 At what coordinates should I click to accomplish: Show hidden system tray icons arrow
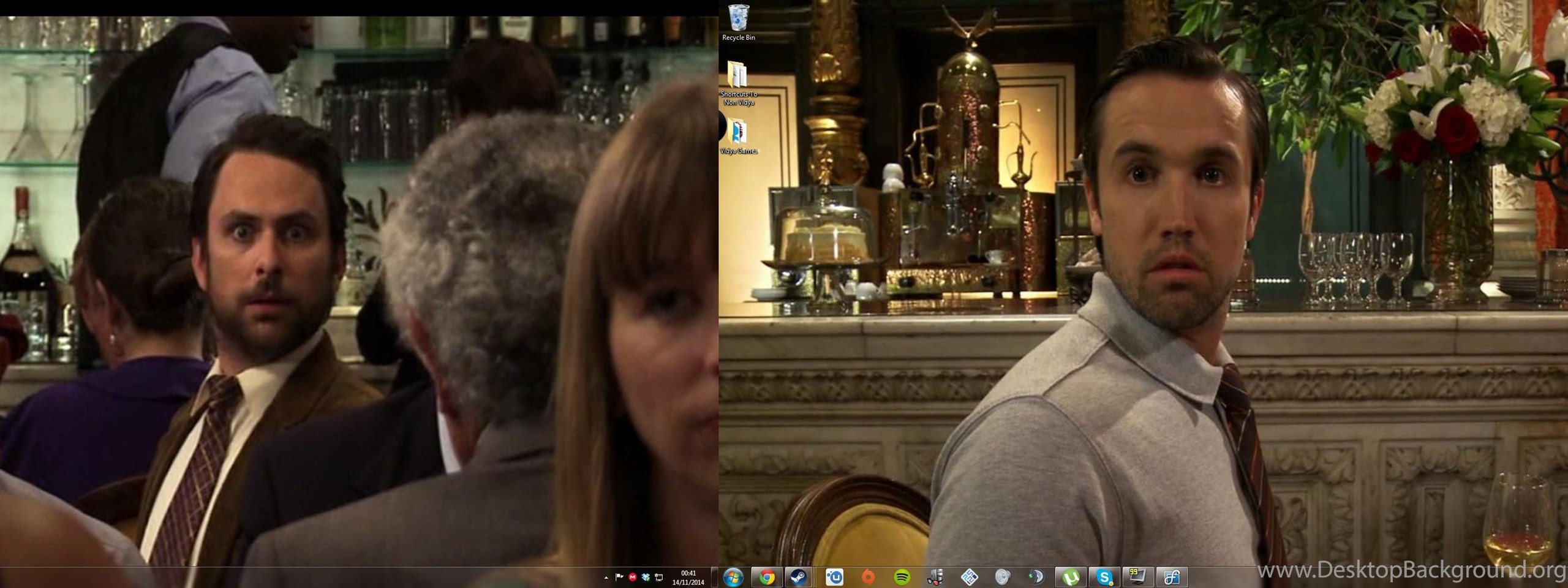[606, 577]
